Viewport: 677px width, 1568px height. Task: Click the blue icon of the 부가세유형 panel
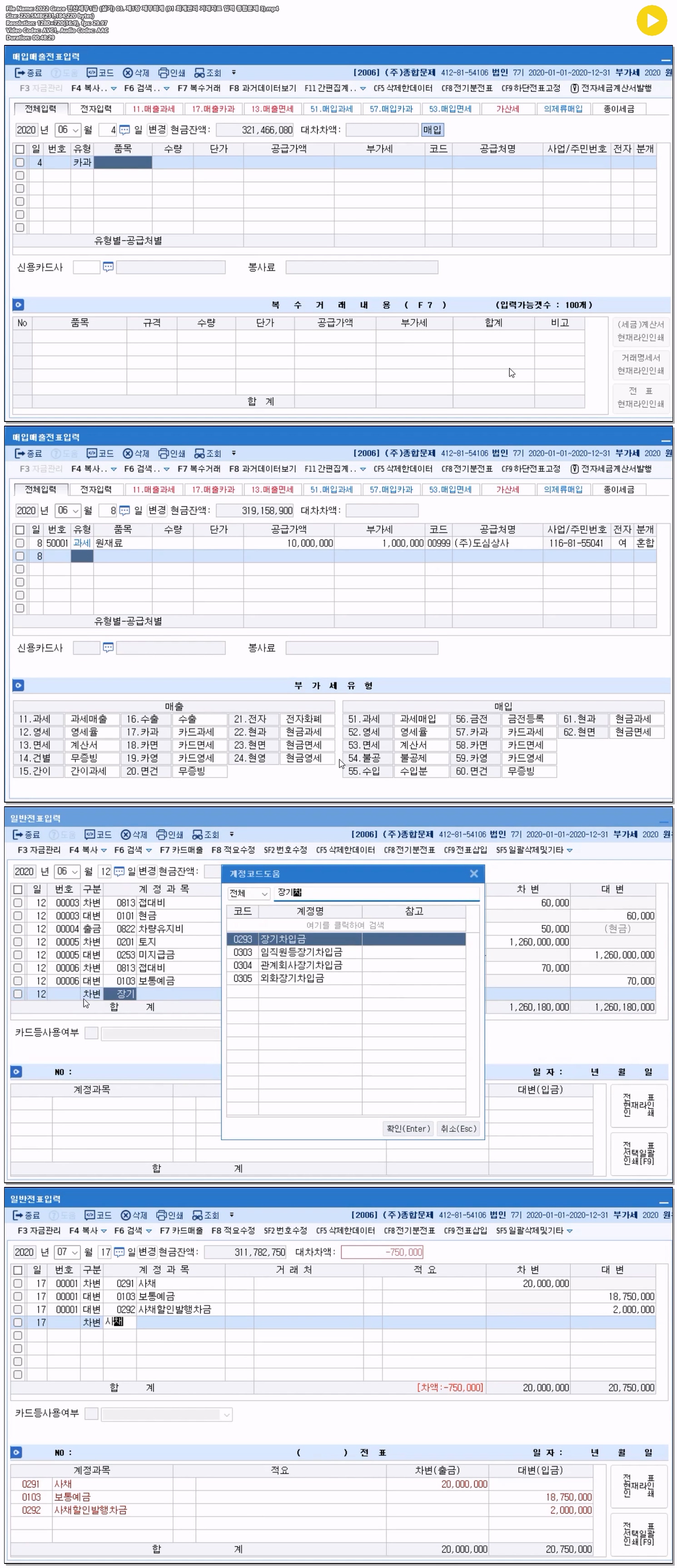tap(18, 685)
